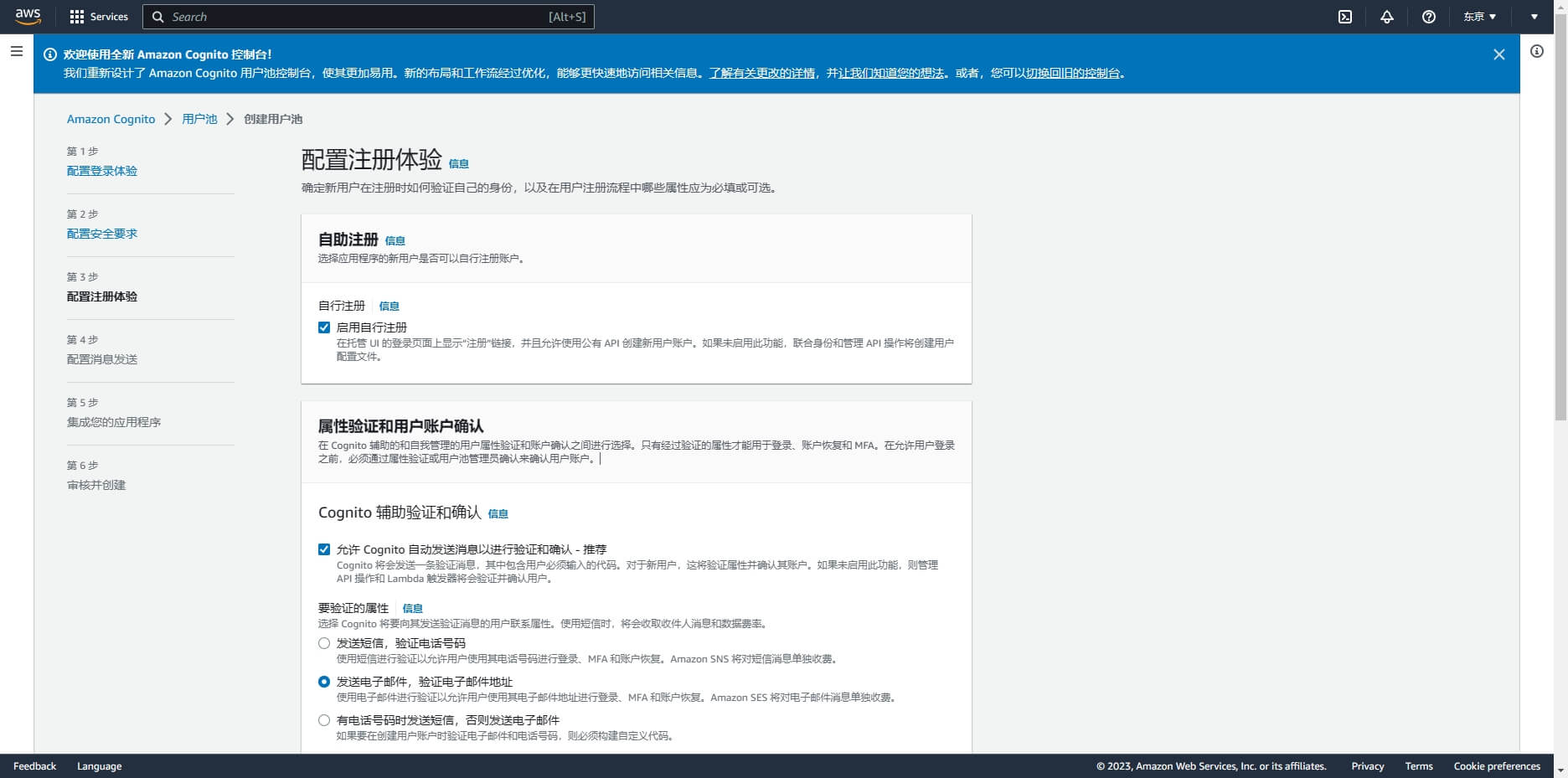Open the notifications bell icon

tap(1387, 17)
